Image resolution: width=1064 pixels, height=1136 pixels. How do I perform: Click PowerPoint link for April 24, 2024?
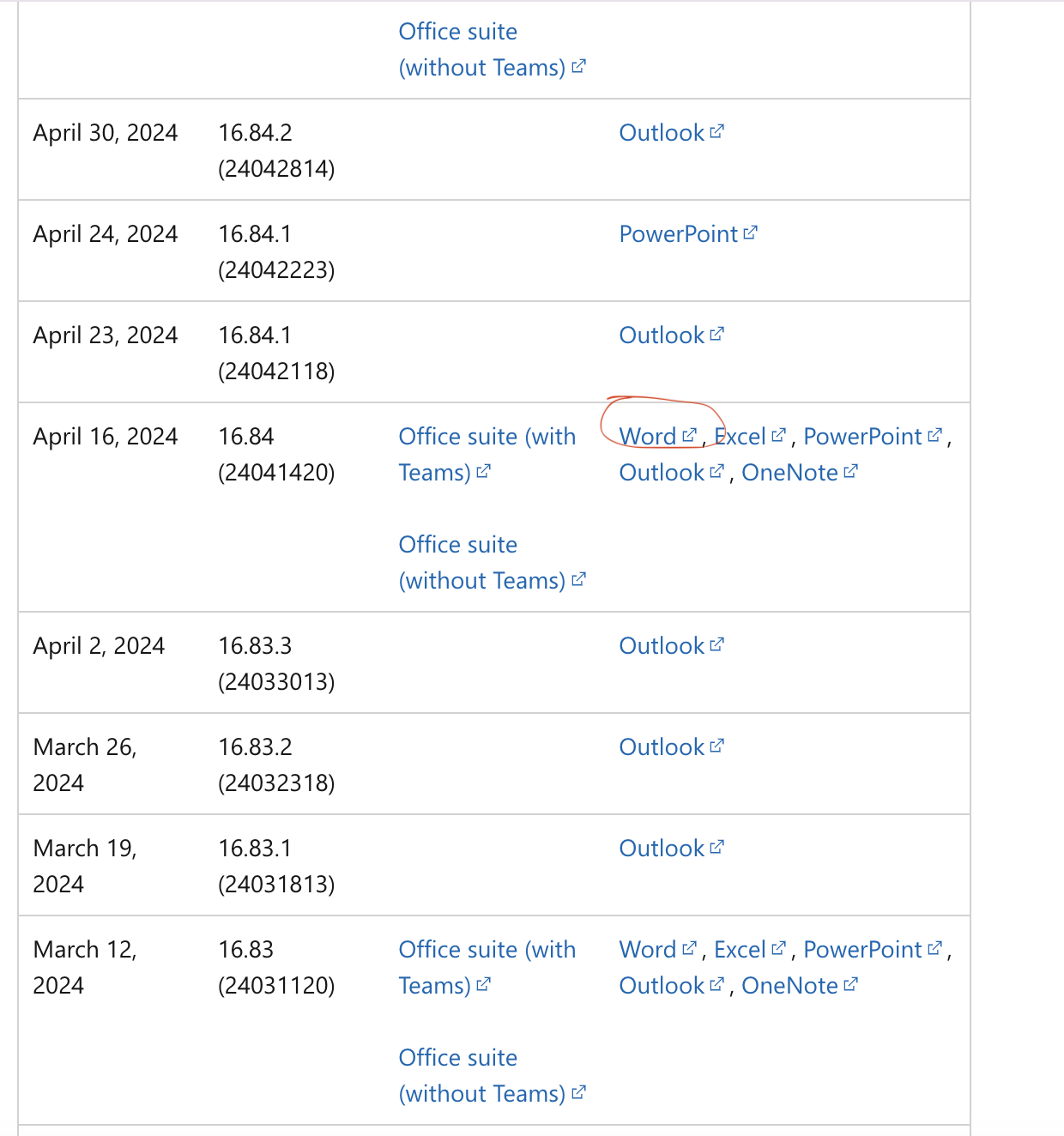click(x=679, y=234)
